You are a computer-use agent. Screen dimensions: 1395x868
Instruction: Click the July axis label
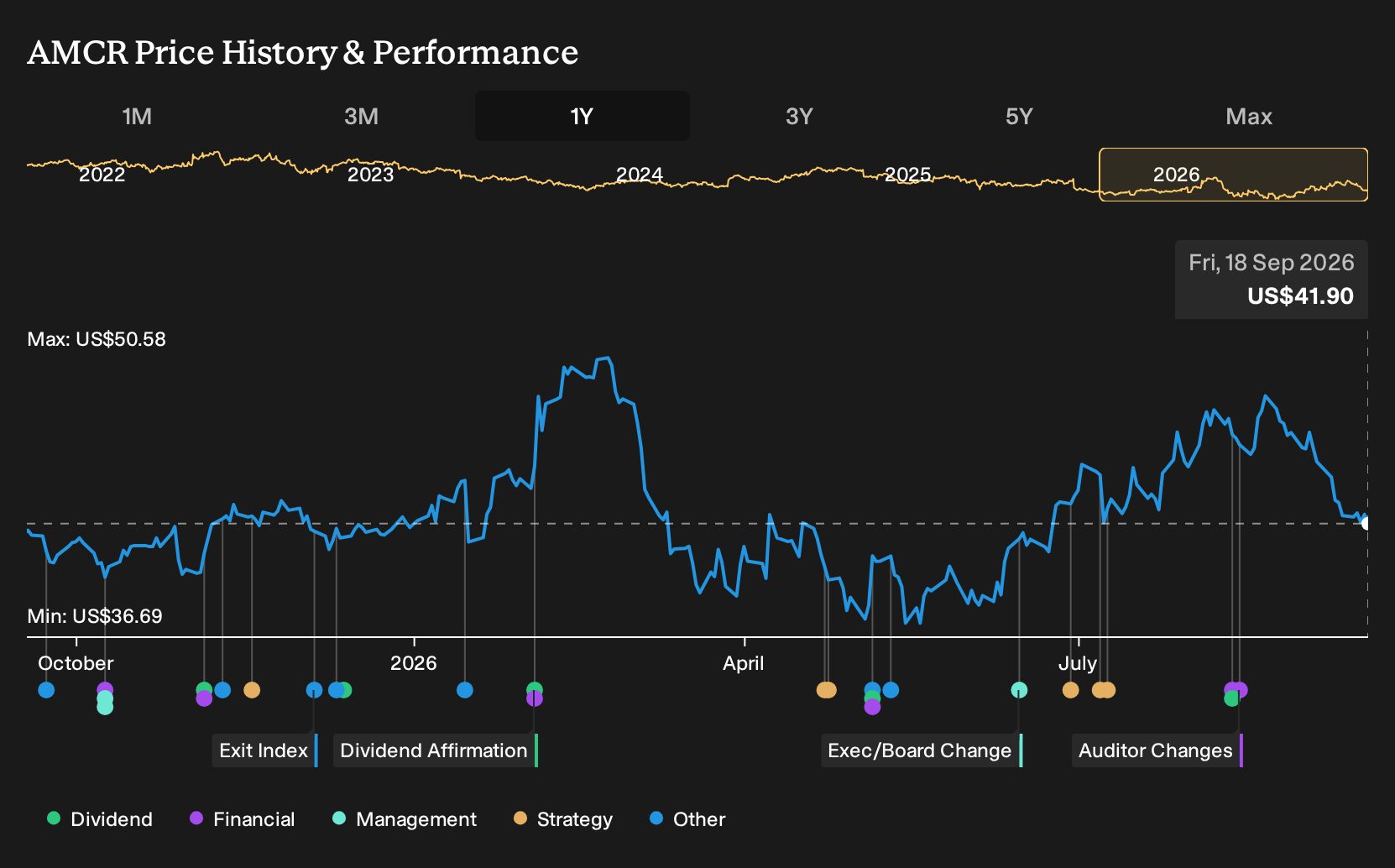1078,663
